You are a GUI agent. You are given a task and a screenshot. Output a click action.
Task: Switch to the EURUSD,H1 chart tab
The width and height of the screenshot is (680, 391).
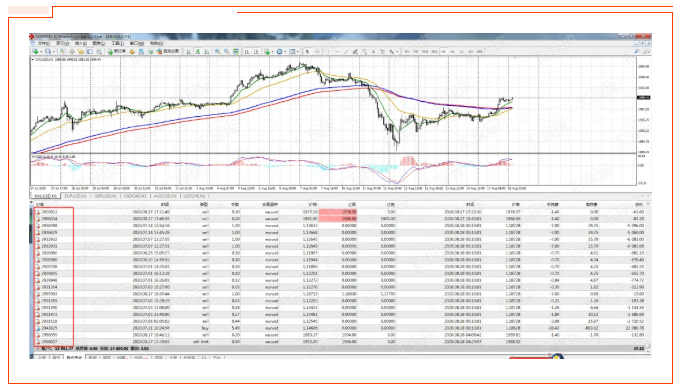[75, 196]
